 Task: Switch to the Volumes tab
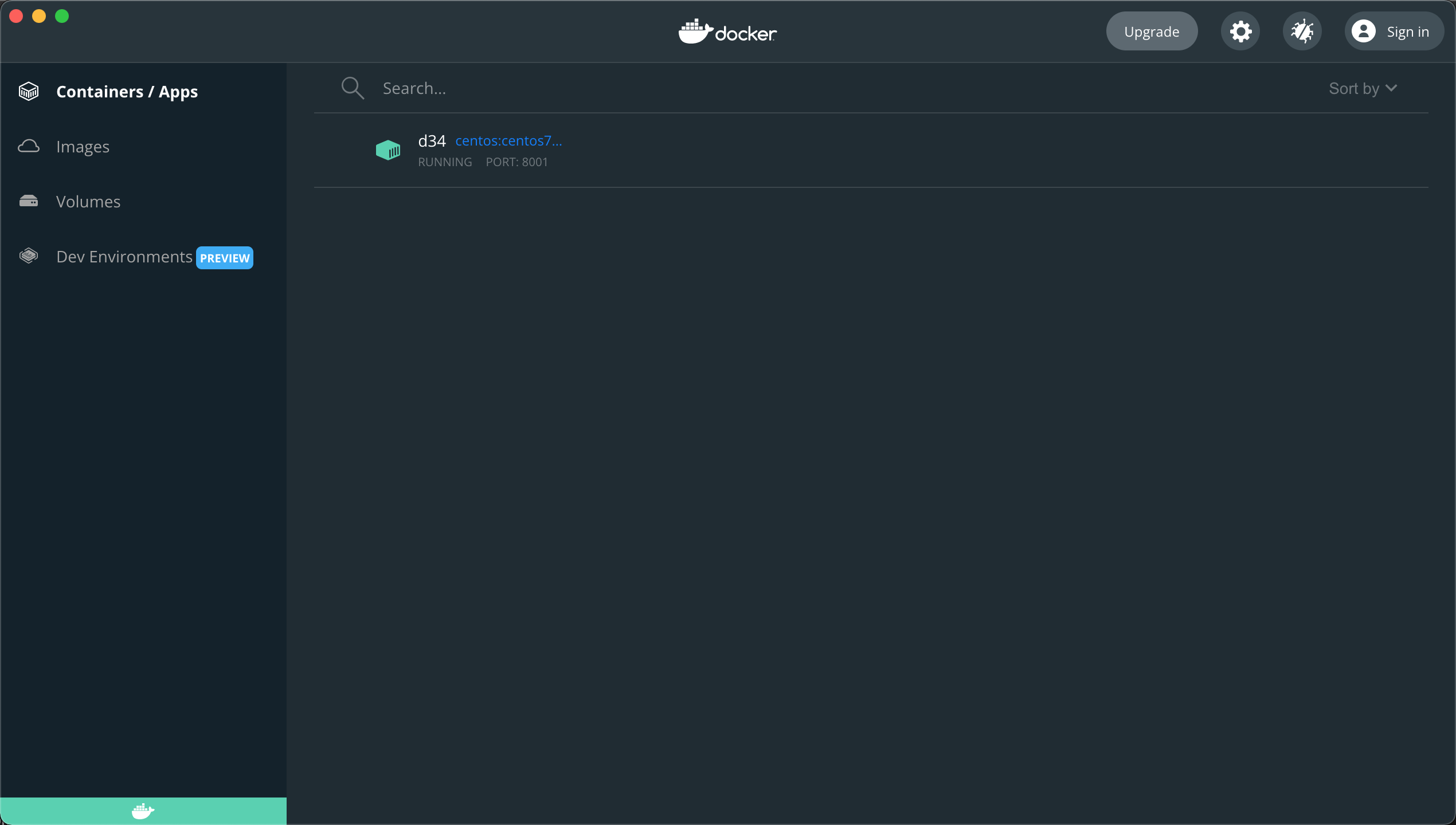(88, 201)
